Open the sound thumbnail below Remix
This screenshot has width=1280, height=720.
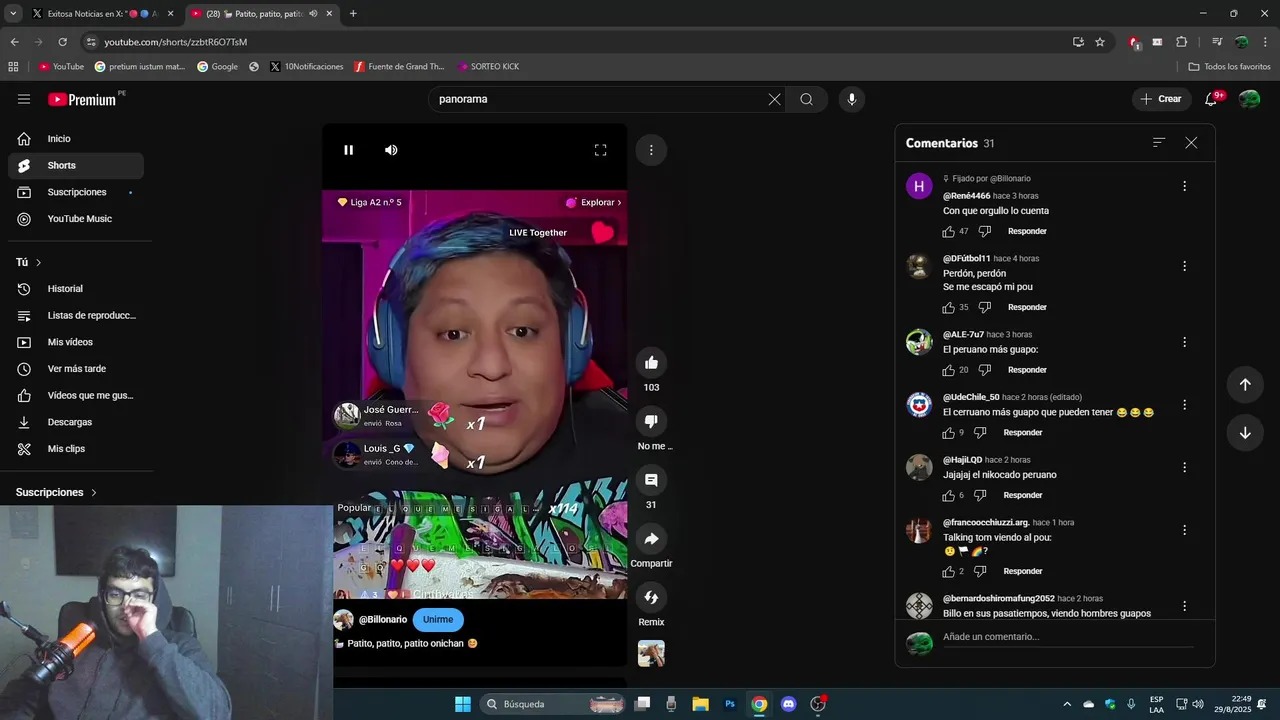pyautogui.click(x=651, y=653)
